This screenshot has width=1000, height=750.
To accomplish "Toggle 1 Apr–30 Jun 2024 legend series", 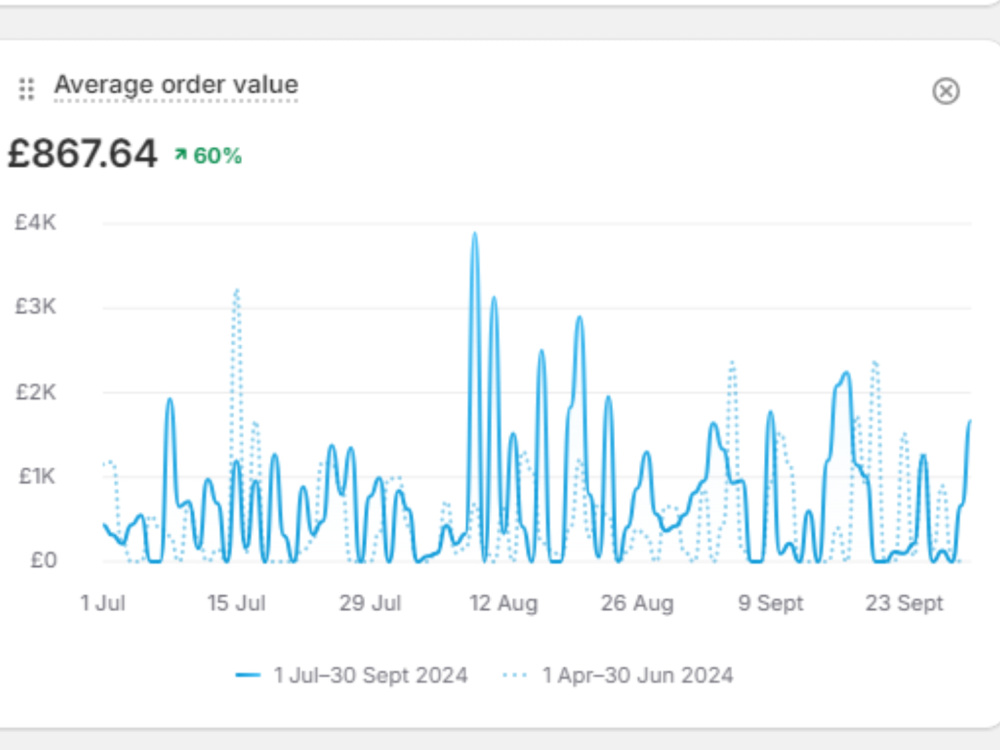I will click(617, 675).
